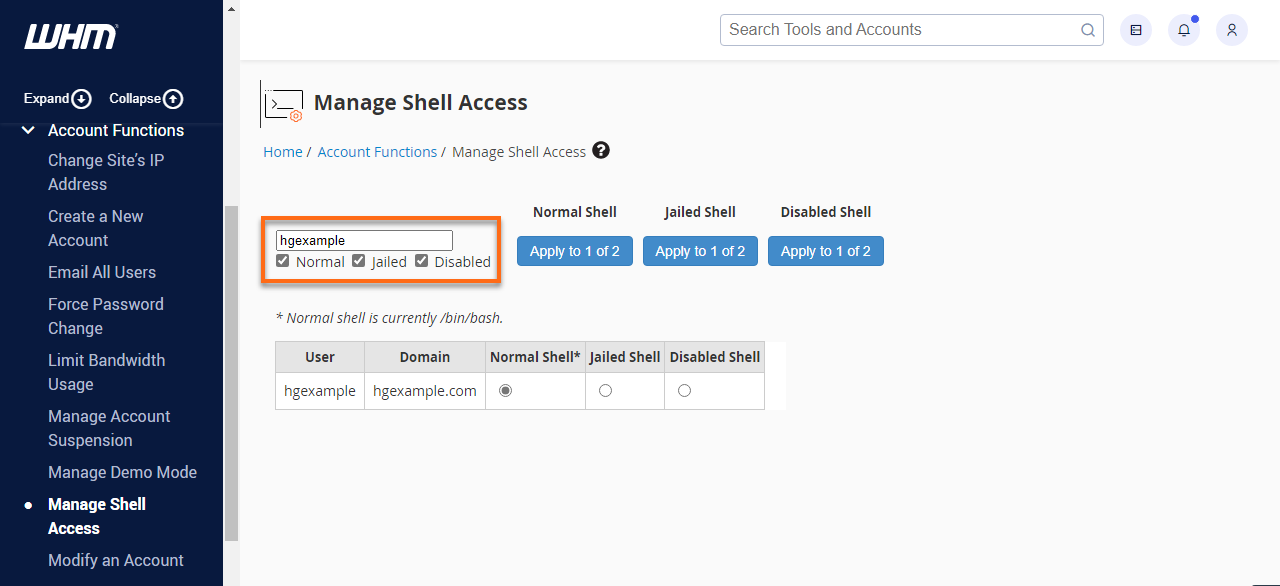Apply Normal Shell to 1 of 2
The height and width of the screenshot is (586, 1280).
(x=574, y=251)
